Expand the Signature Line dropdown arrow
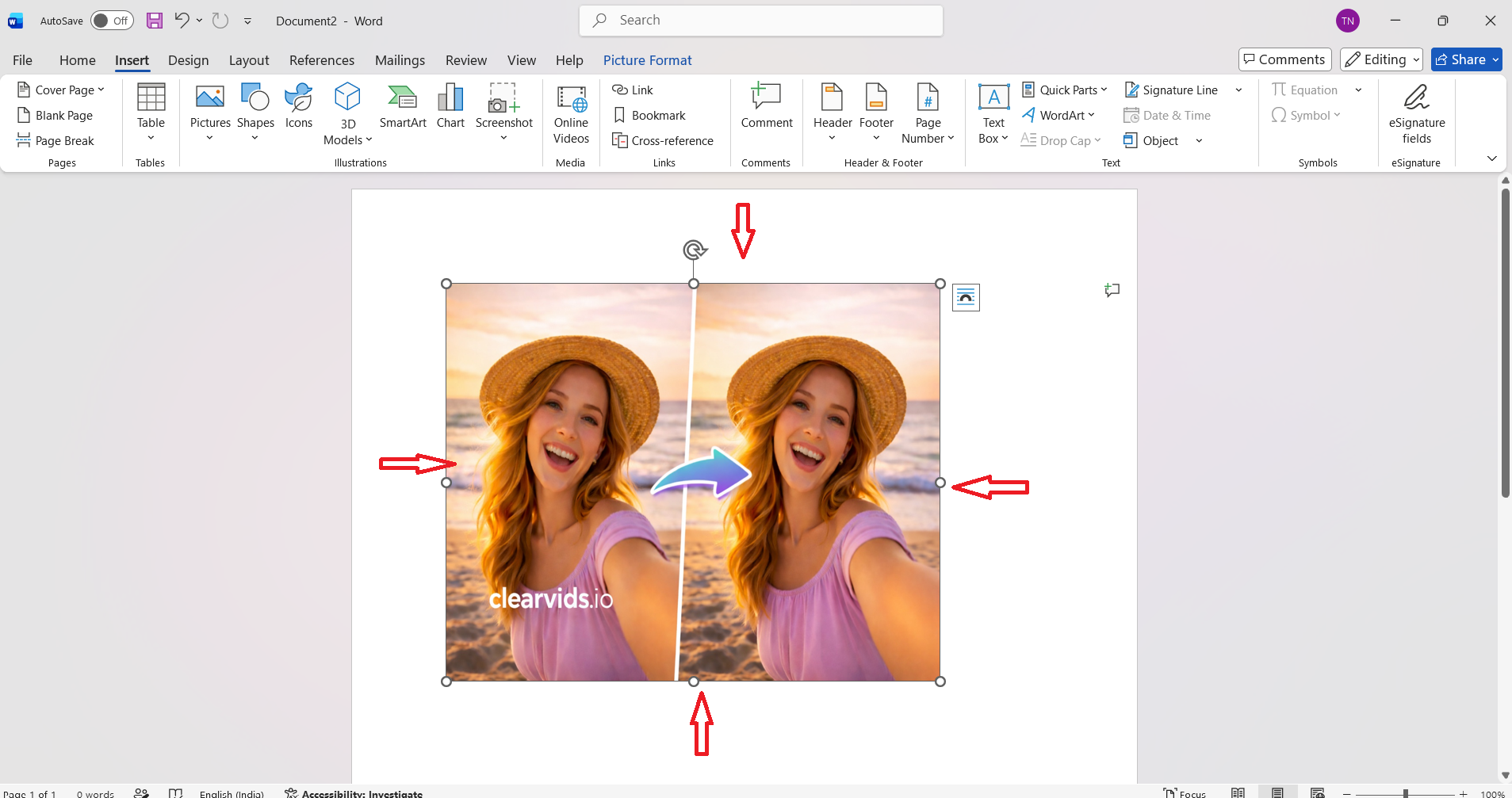 click(x=1238, y=90)
